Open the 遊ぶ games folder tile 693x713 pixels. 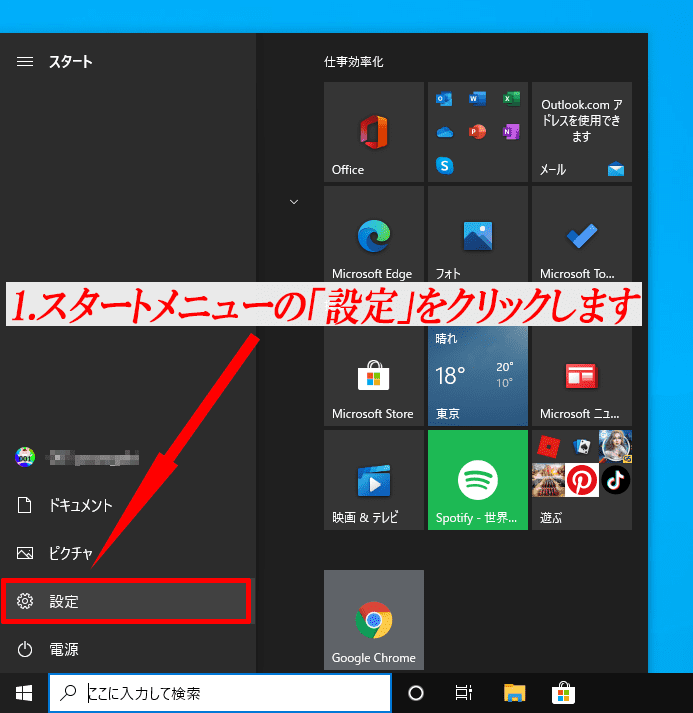(x=581, y=480)
